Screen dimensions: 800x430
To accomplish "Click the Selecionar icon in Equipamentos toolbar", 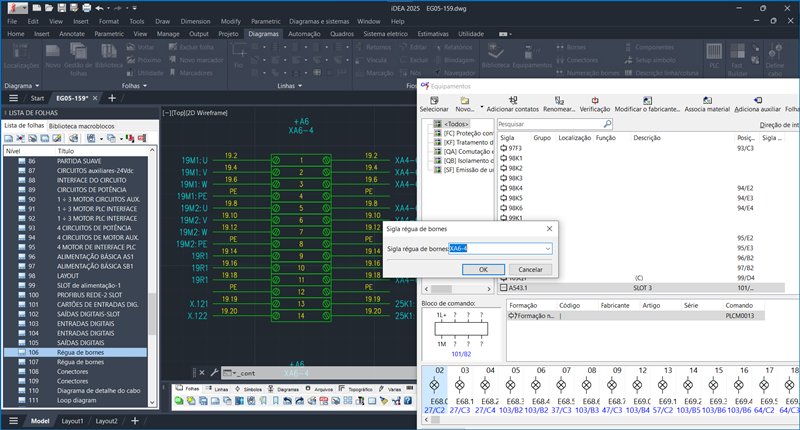I will [433, 100].
